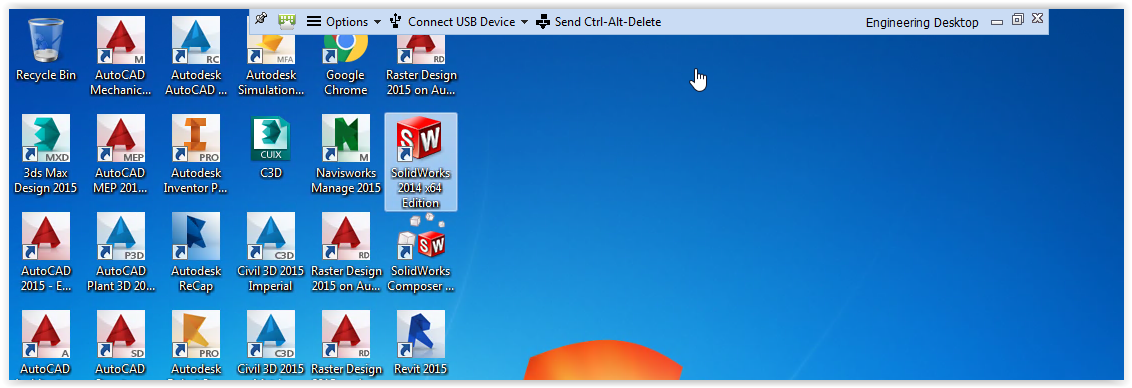Screen dimensions: 1132x388
Task: Select the Autodesk Simulation MFA shortcut
Action: tap(271, 65)
